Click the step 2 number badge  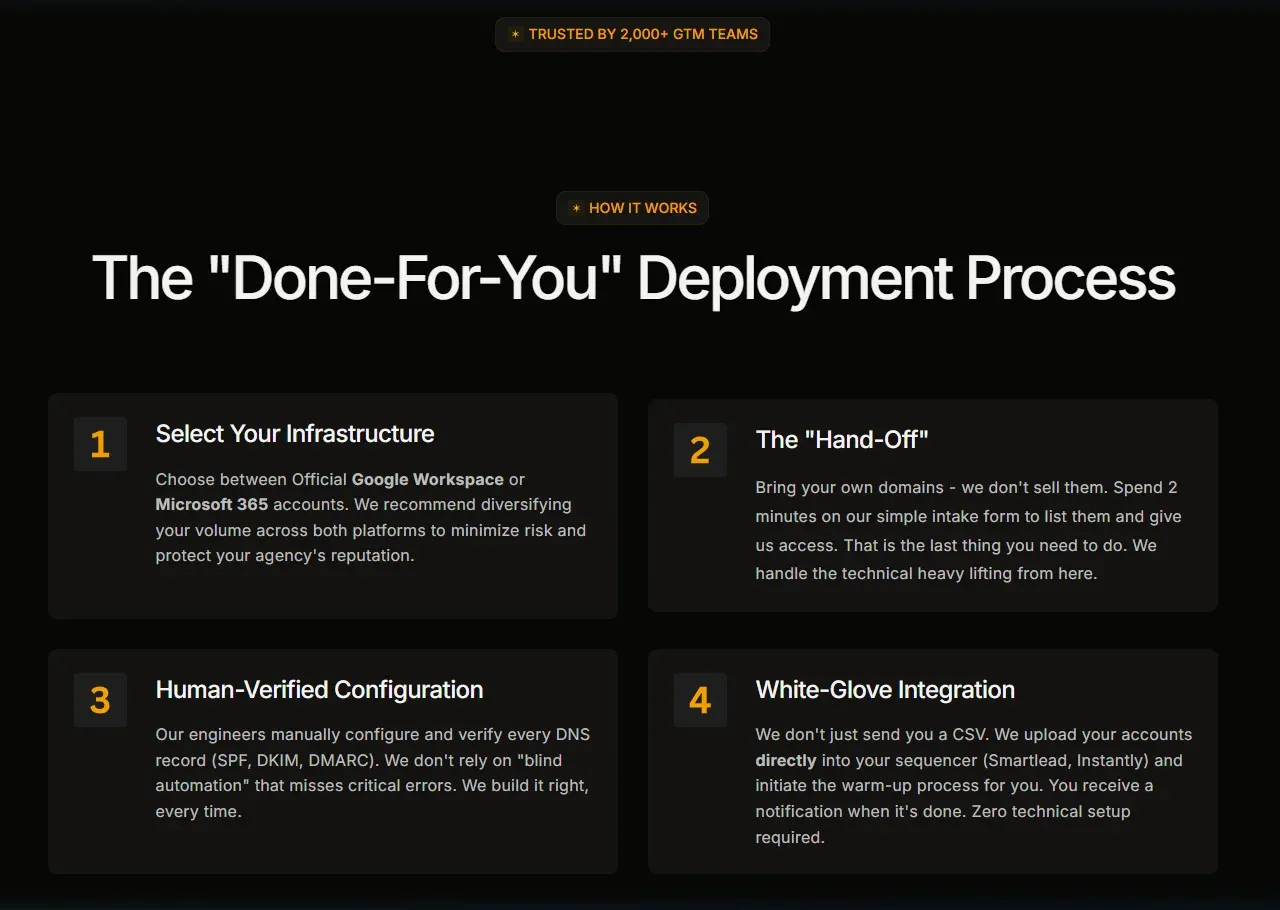(x=700, y=450)
